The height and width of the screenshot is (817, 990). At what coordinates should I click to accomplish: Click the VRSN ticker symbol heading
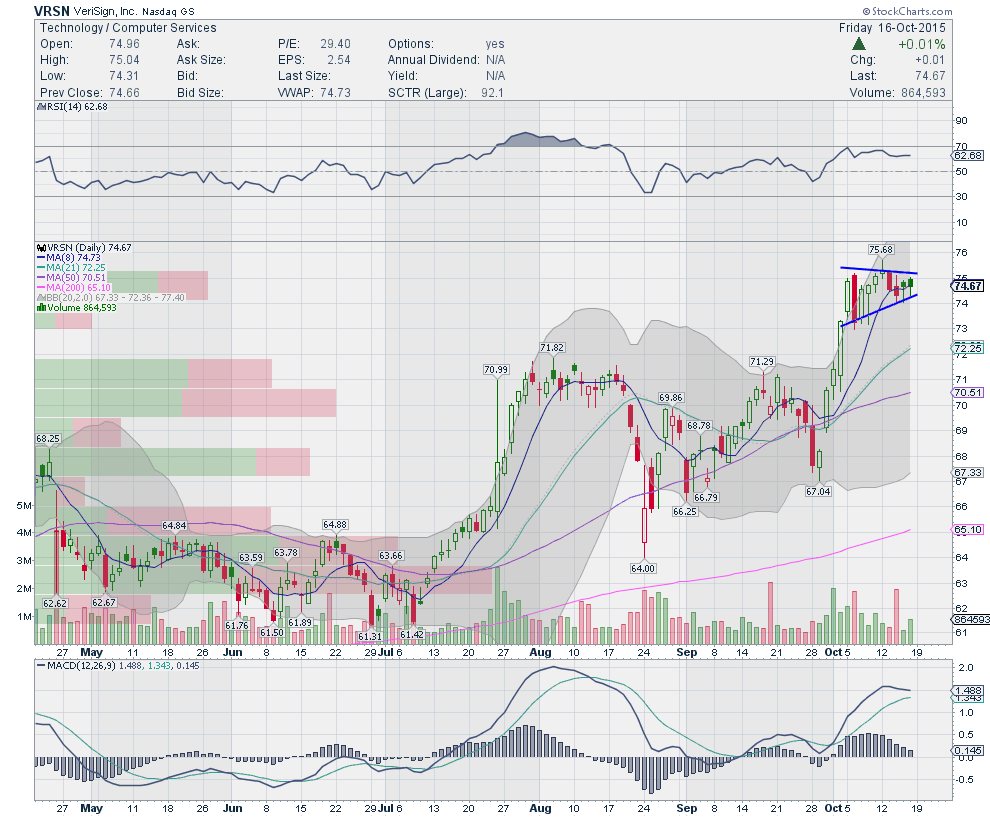point(52,11)
